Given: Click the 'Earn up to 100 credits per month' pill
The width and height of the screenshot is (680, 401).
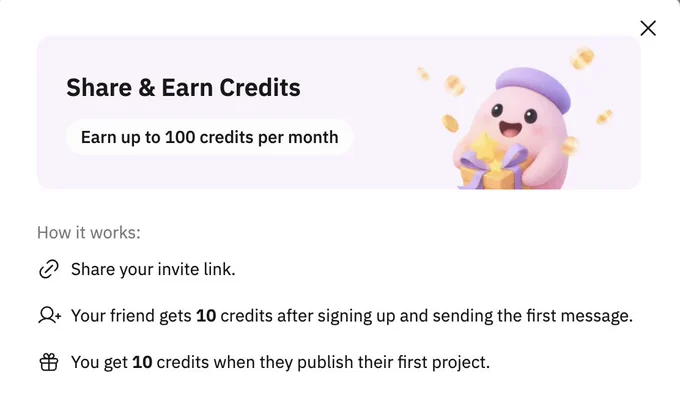Looking at the screenshot, I should [209, 137].
